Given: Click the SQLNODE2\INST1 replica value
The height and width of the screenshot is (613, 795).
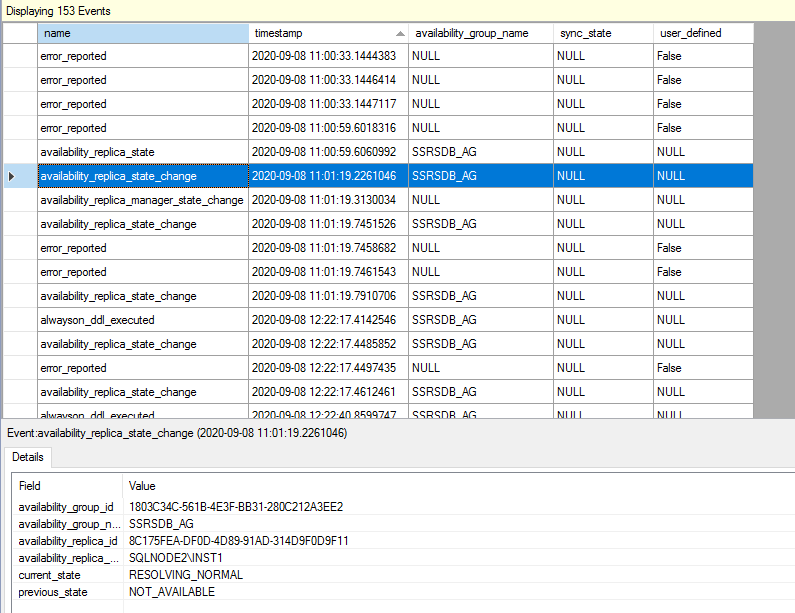Looking at the screenshot, I should (x=176, y=558).
